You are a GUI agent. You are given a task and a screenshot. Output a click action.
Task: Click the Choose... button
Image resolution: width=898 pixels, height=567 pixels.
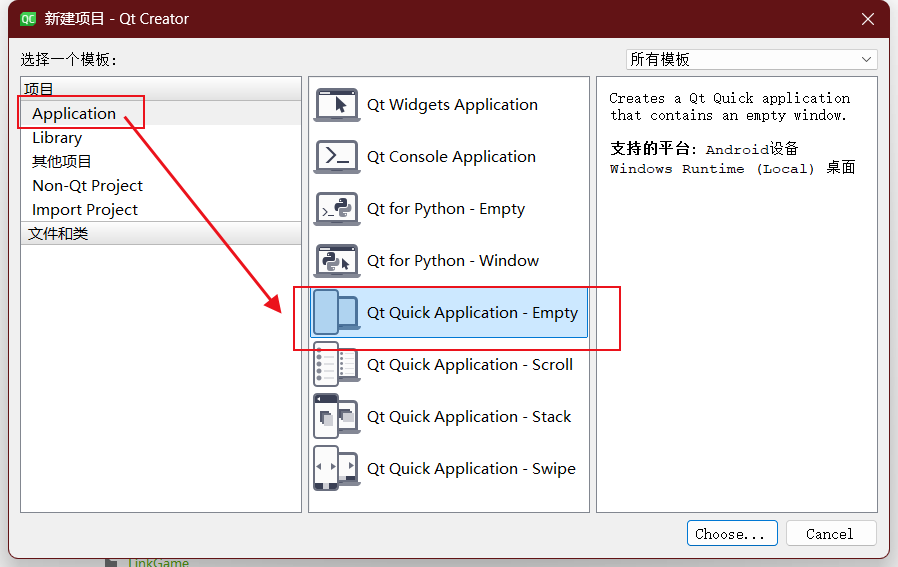[x=732, y=534]
